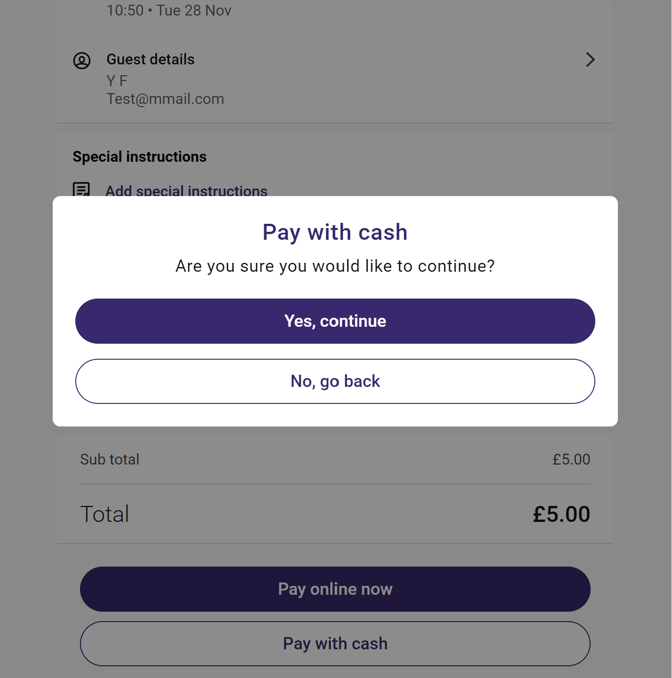Click the Special instructions heading

[139, 157]
